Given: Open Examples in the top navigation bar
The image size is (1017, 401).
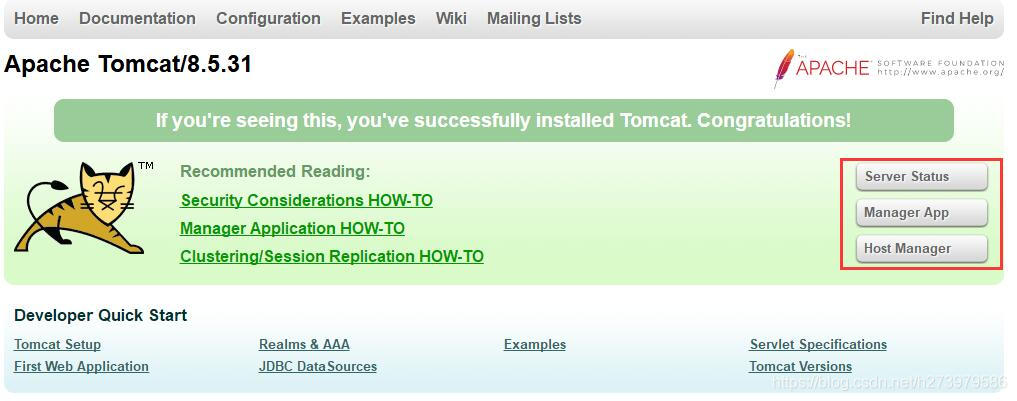Looking at the screenshot, I should [378, 19].
